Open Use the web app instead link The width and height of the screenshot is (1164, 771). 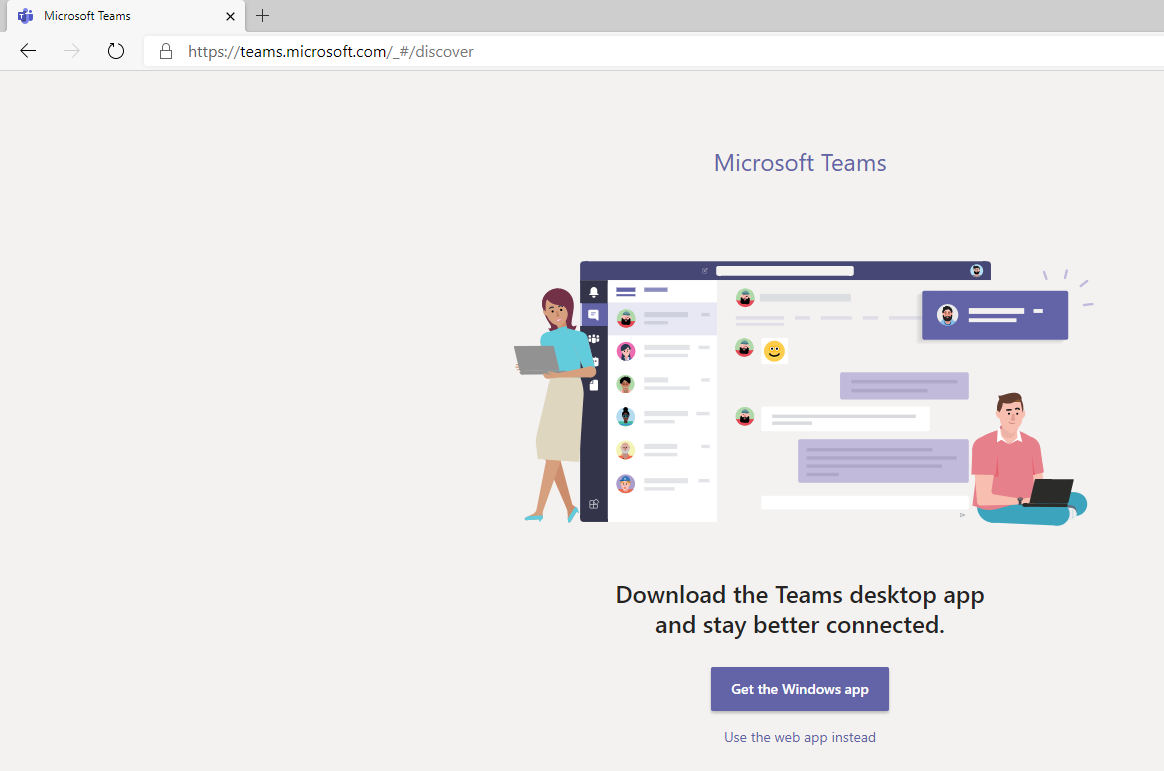[799, 737]
